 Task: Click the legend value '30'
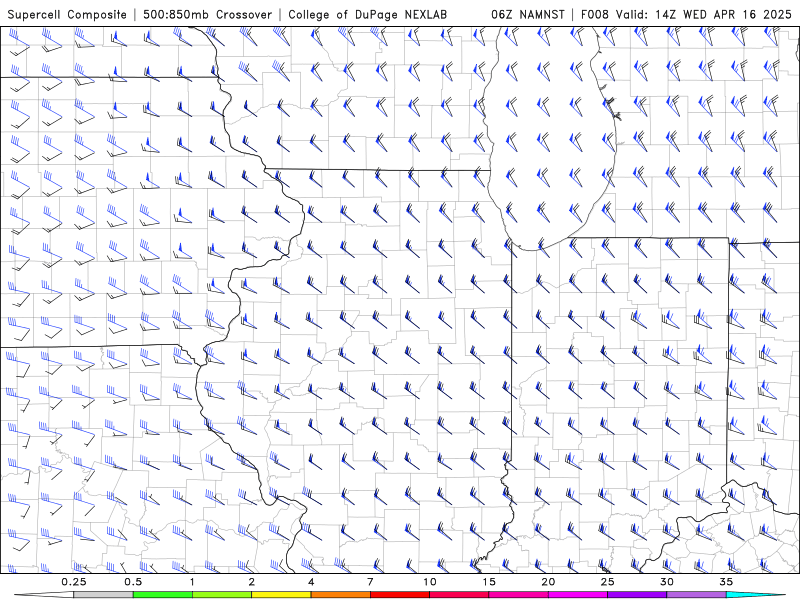[x=667, y=582]
